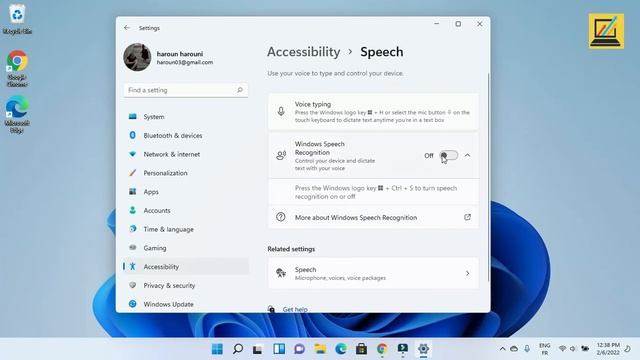Open Apps settings category

[186, 192]
